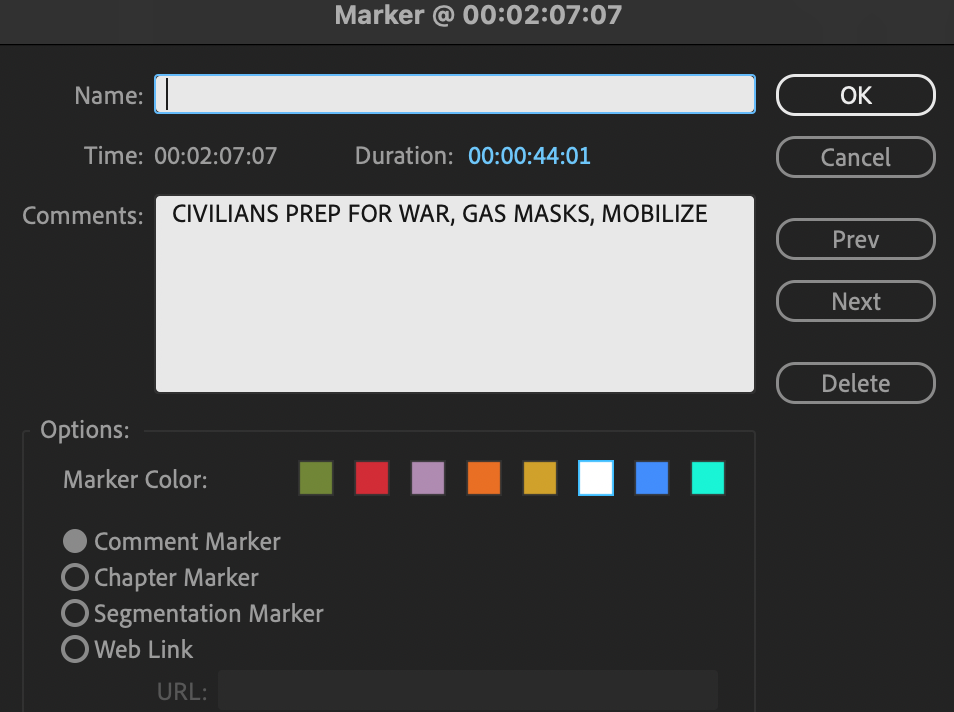Viewport: 954px width, 712px height.
Task: Confirm marker changes with OK
Action: (855, 94)
